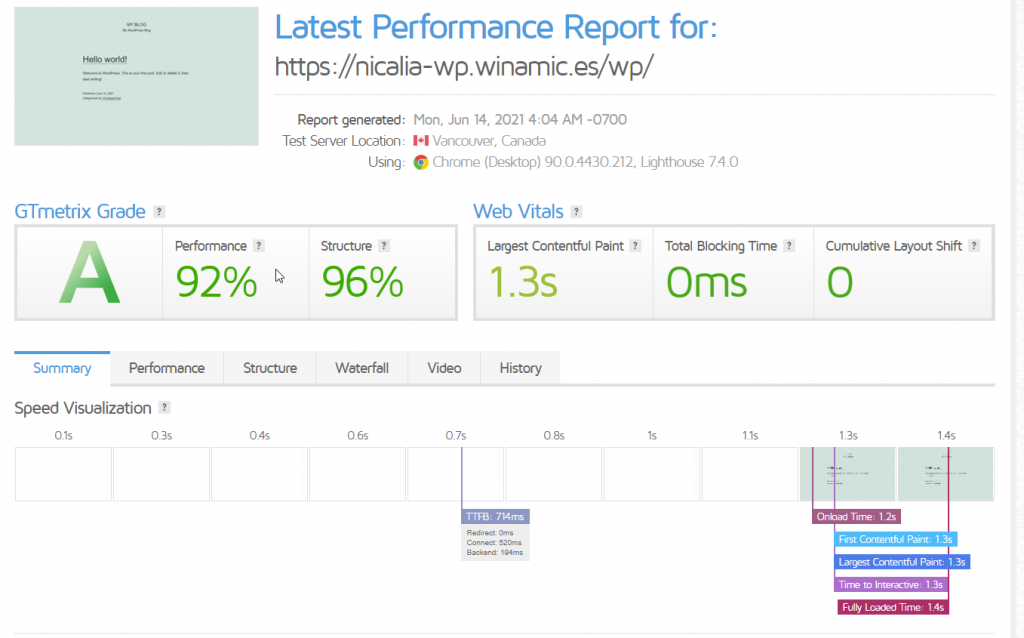
Task: Click the Fully Loaded Time 1.4s marker
Action: (x=893, y=607)
